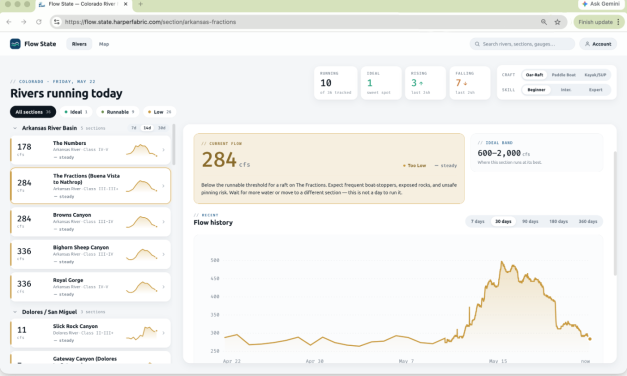Click the 284 cfs current flow value
Viewport: 627px width, 376px height.
(226, 160)
